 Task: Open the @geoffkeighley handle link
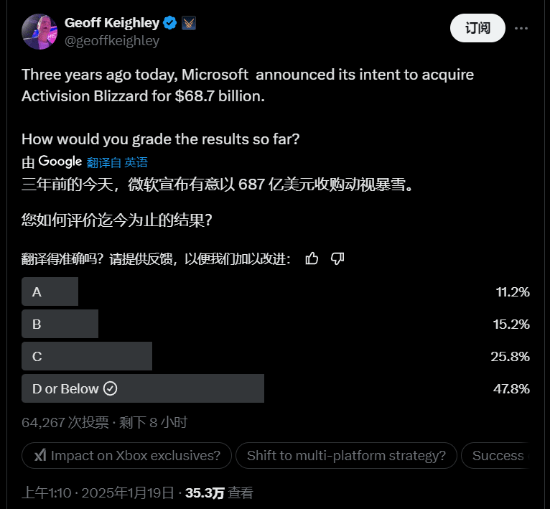[112, 41]
